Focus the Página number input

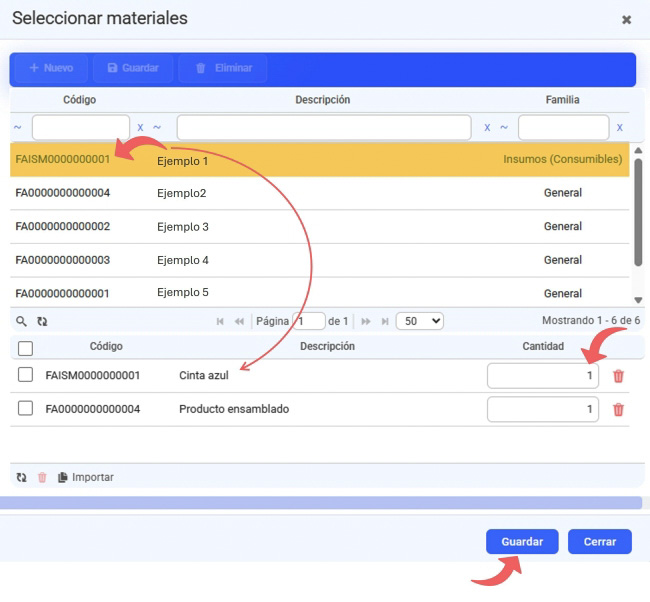pos(309,321)
